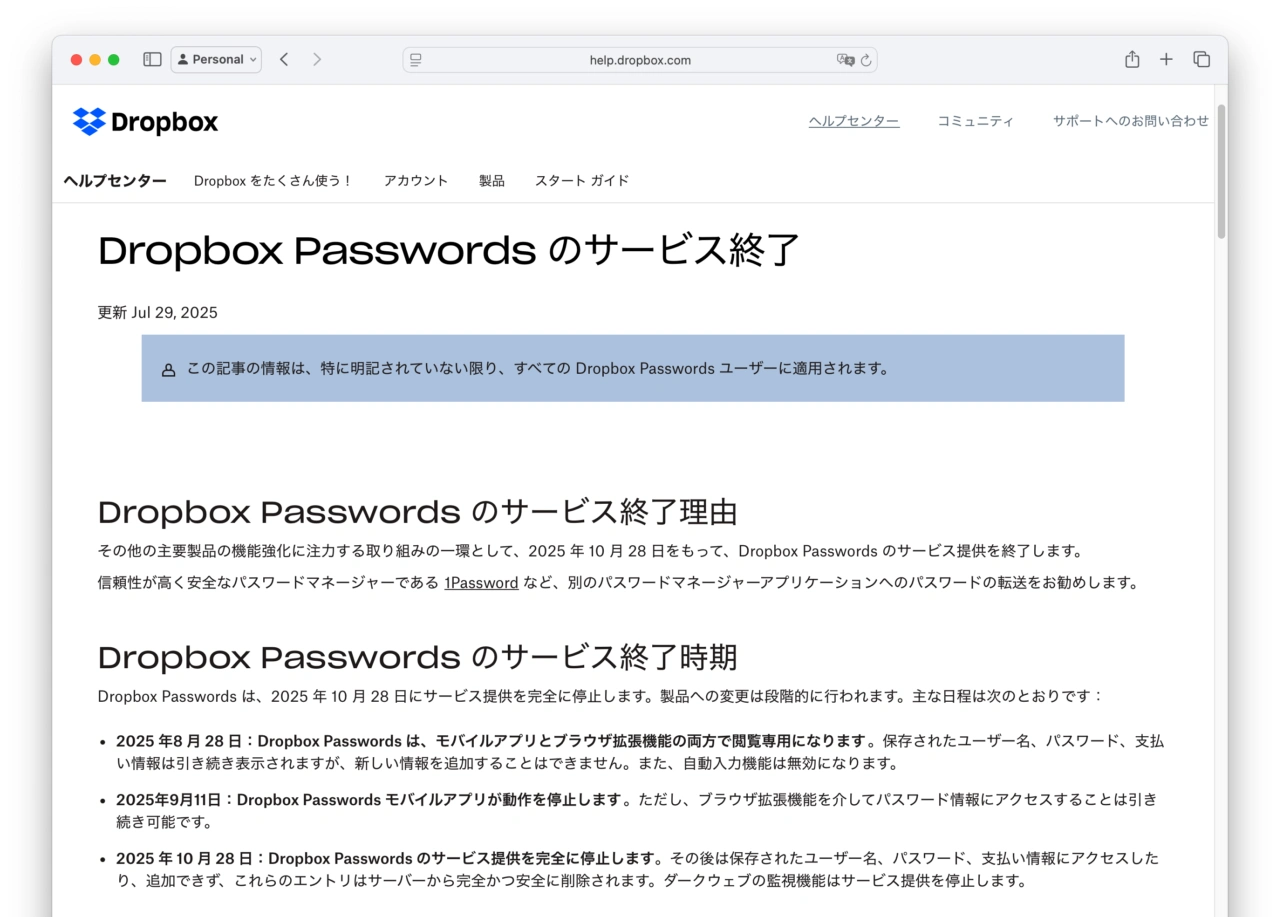The height and width of the screenshot is (917, 1280).
Task: Follow the 1Password hyperlink
Action: pyautogui.click(x=481, y=583)
